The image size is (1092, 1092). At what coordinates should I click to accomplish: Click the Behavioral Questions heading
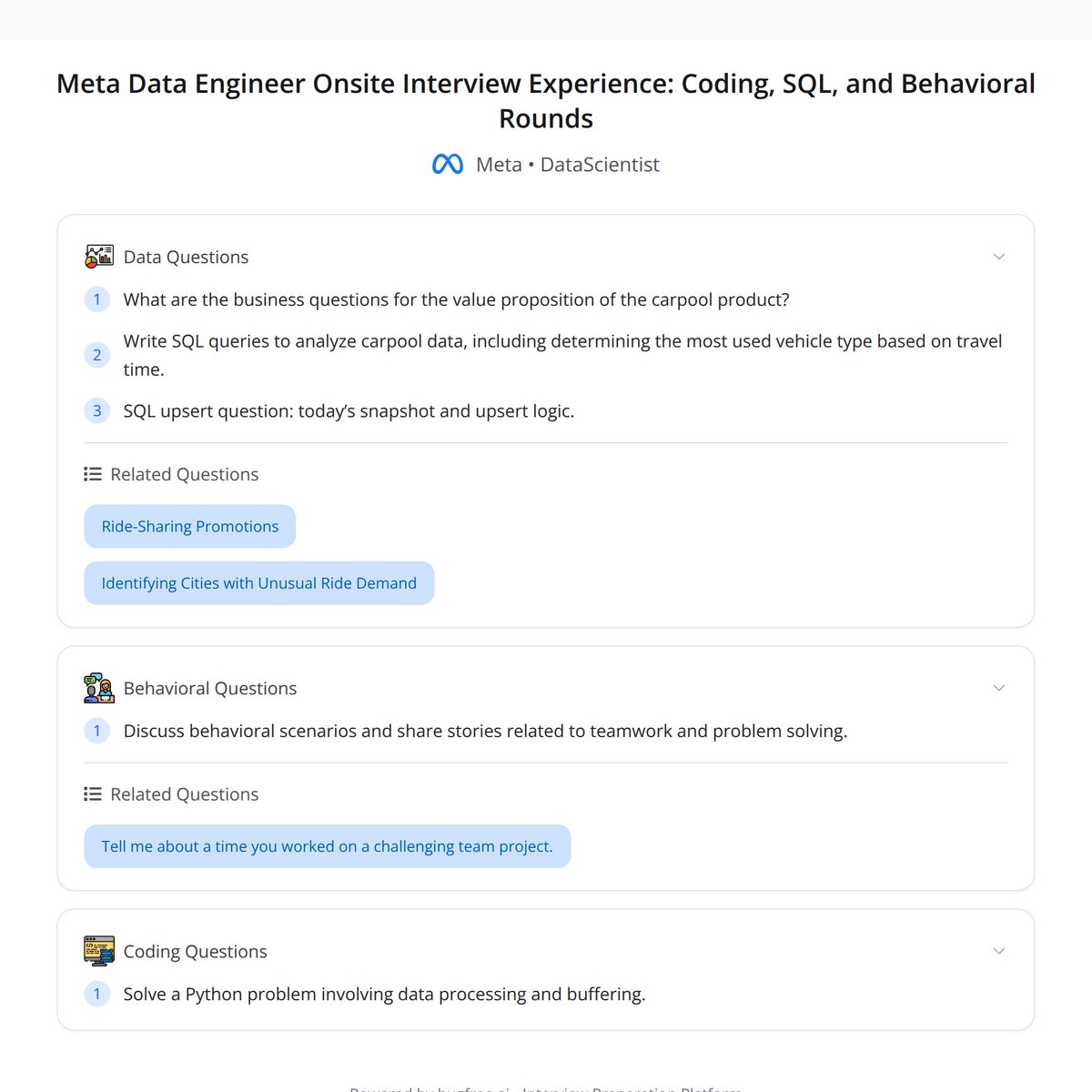point(210,688)
